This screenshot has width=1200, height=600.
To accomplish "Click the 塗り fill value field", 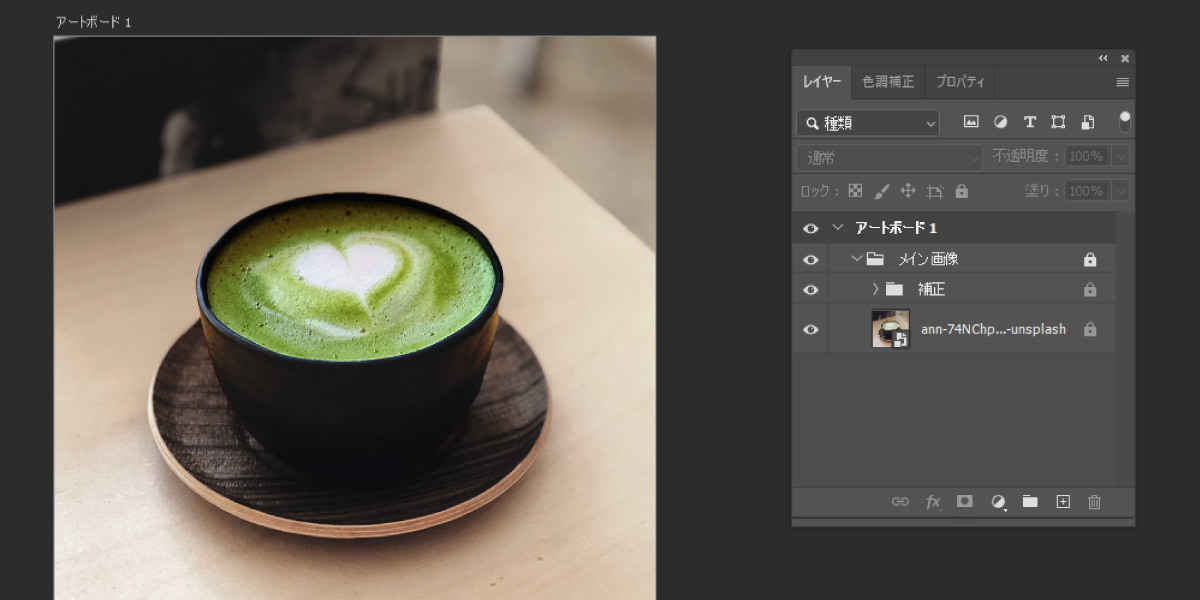I will click(x=1087, y=191).
